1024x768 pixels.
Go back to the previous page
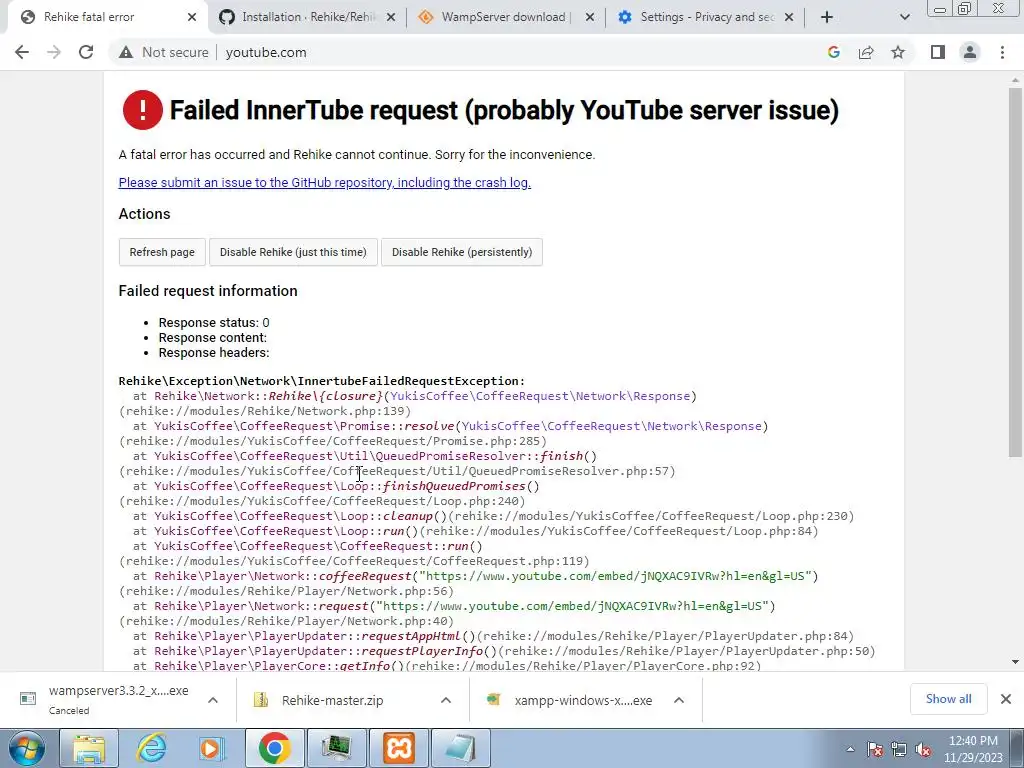point(22,52)
